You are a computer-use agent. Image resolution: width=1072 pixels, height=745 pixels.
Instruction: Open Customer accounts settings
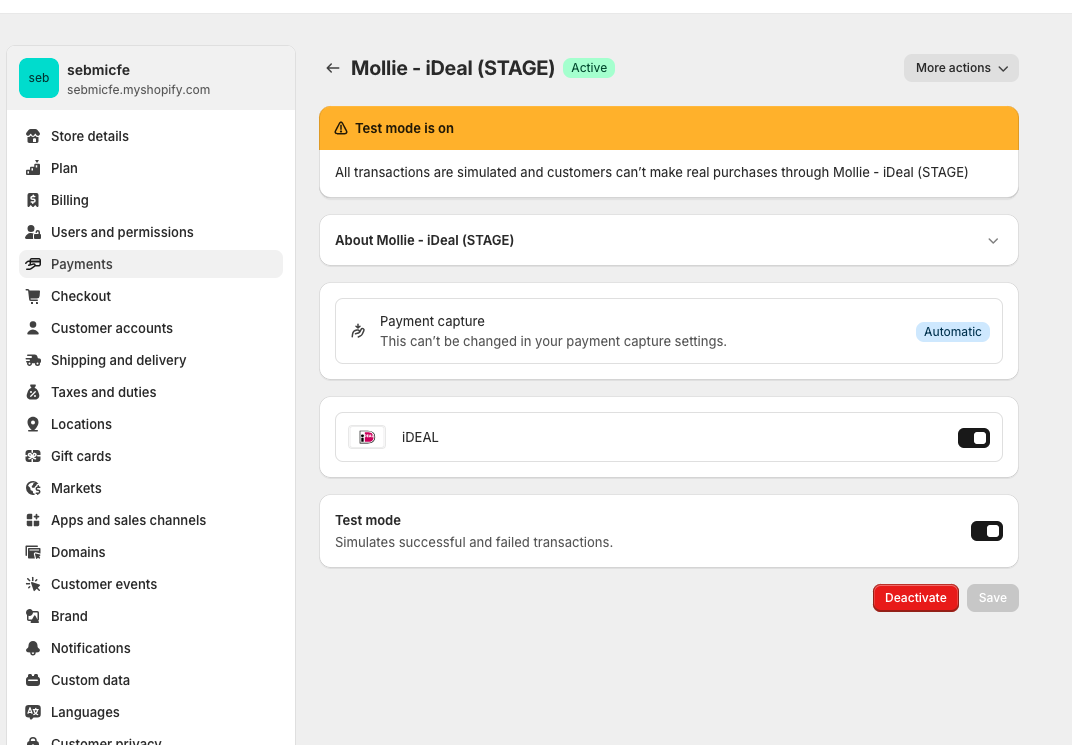[x=150, y=328]
